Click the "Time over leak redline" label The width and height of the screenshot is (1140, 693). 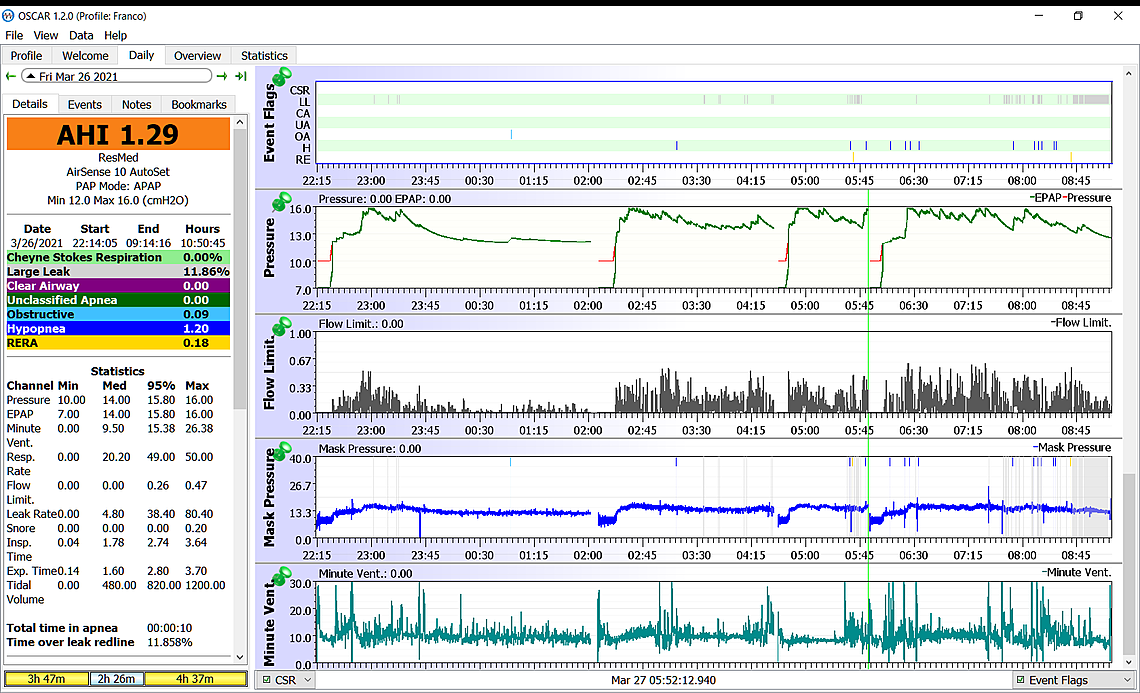click(71, 642)
